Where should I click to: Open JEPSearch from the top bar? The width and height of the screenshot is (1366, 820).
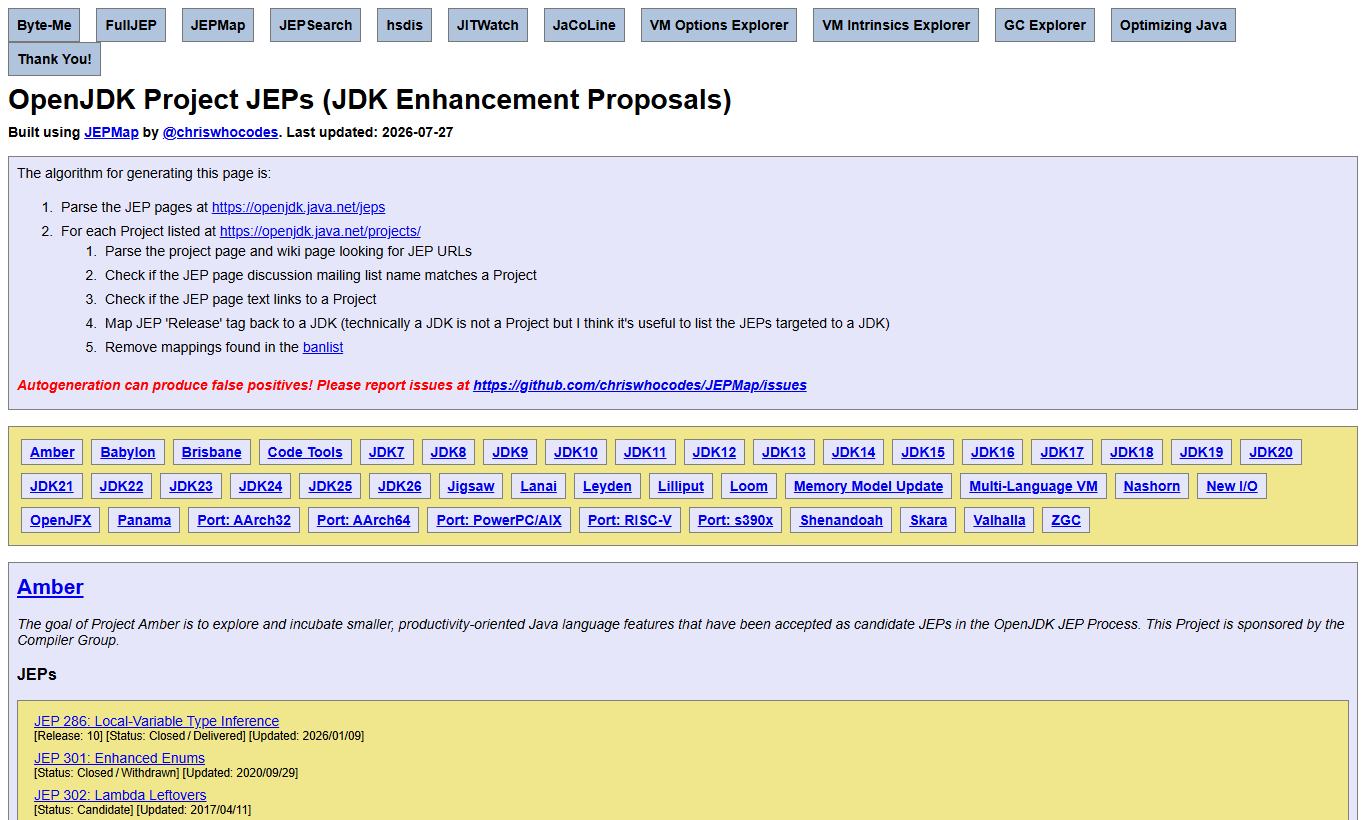[x=316, y=25]
